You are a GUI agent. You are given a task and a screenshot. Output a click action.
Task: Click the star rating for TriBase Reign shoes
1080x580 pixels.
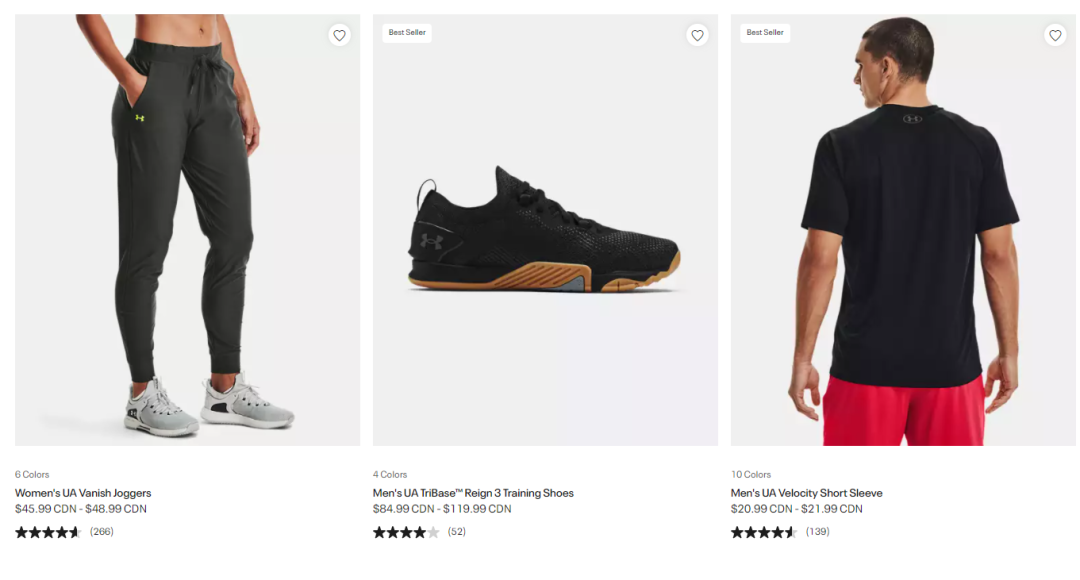(406, 532)
